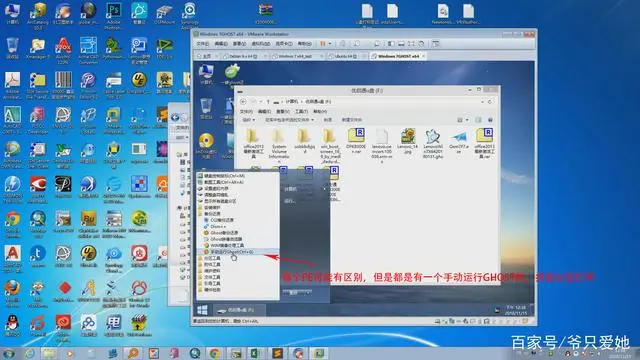Open VMware 文件(F) menu

tap(203, 44)
